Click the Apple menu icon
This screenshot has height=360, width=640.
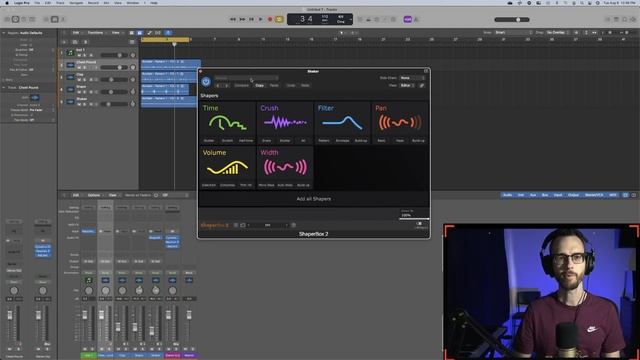[x=7, y=3]
